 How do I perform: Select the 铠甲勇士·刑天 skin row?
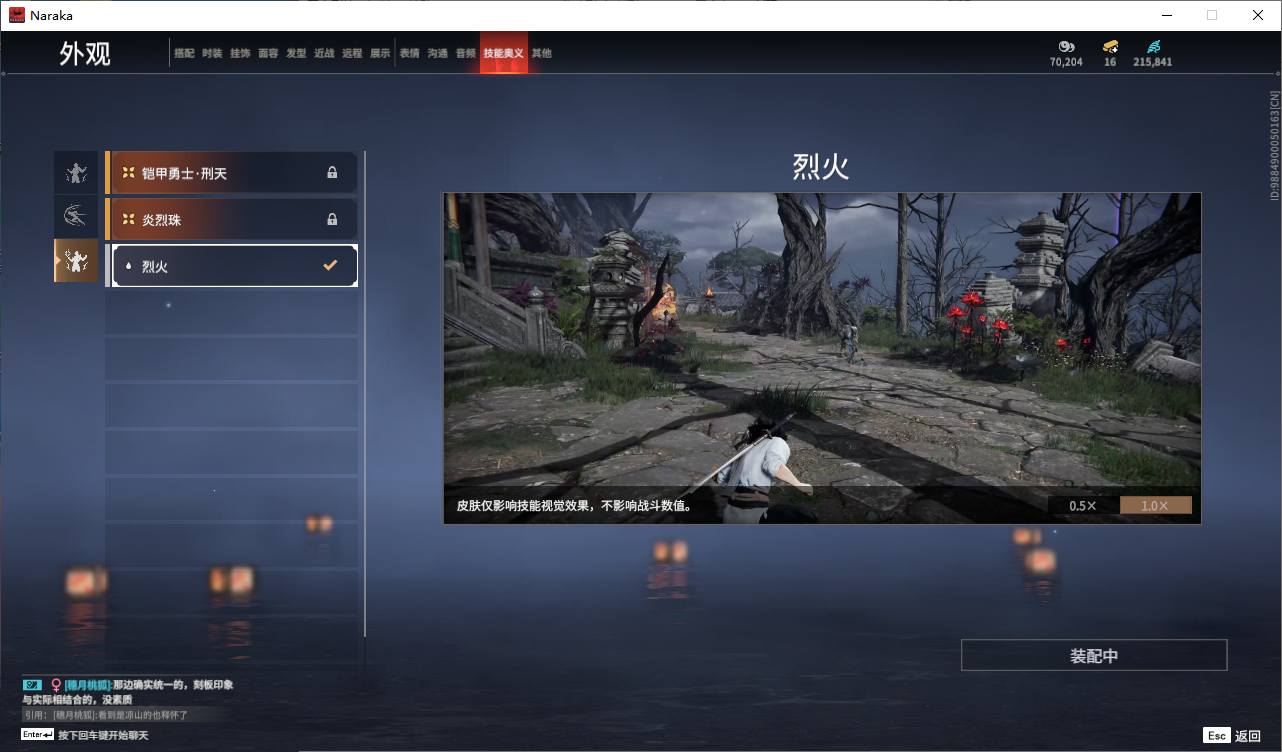click(231, 173)
